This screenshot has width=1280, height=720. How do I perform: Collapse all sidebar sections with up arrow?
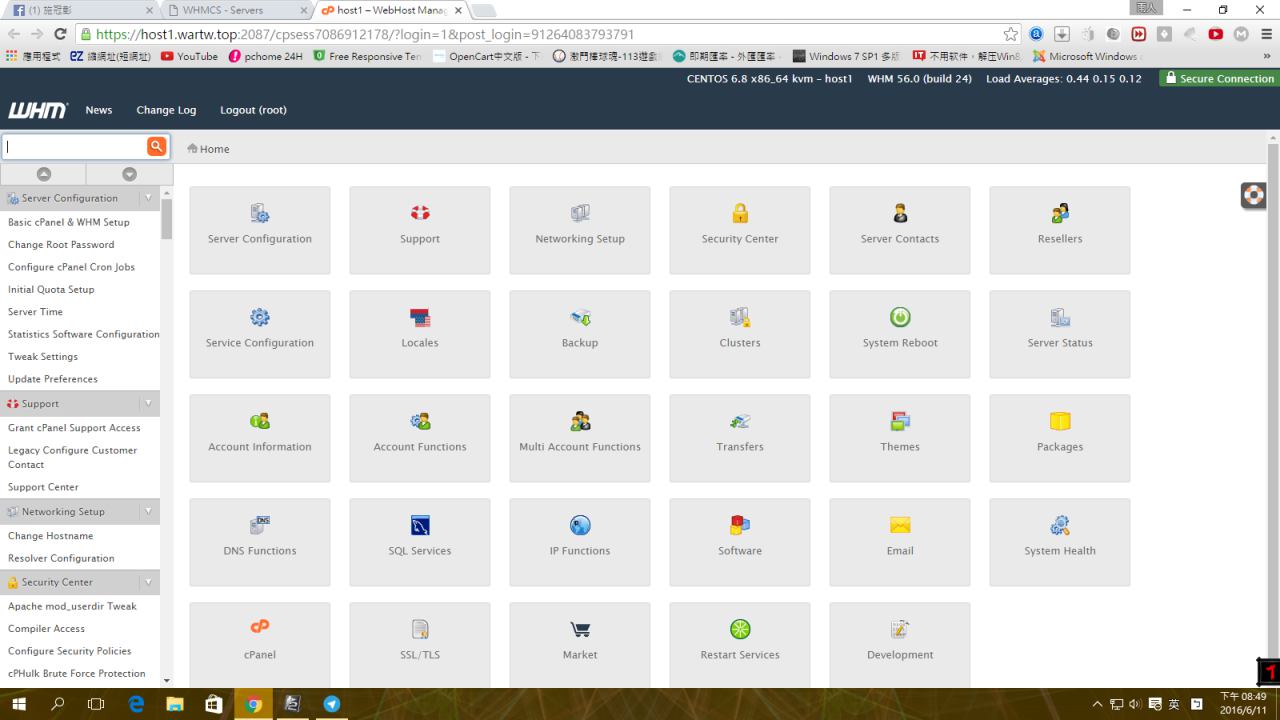coord(43,174)
